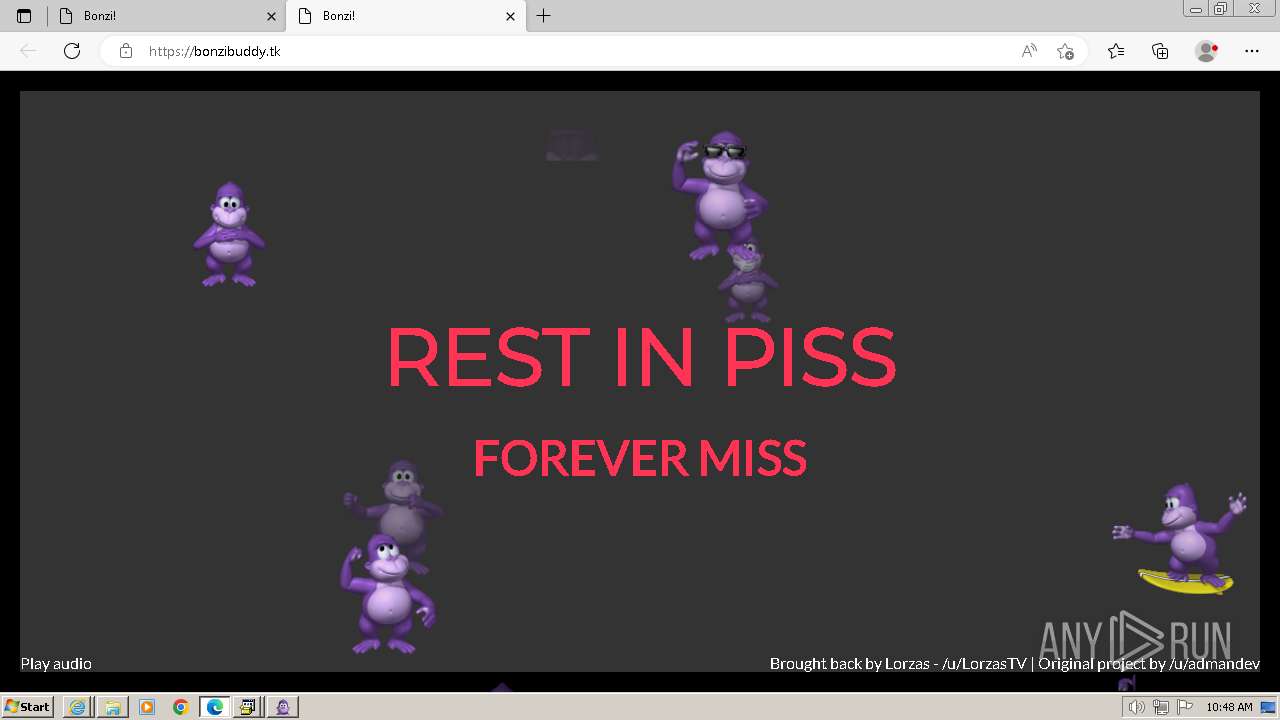
Task: Switch to the first Bonzi! tab
Action: [x=166, y=16]
